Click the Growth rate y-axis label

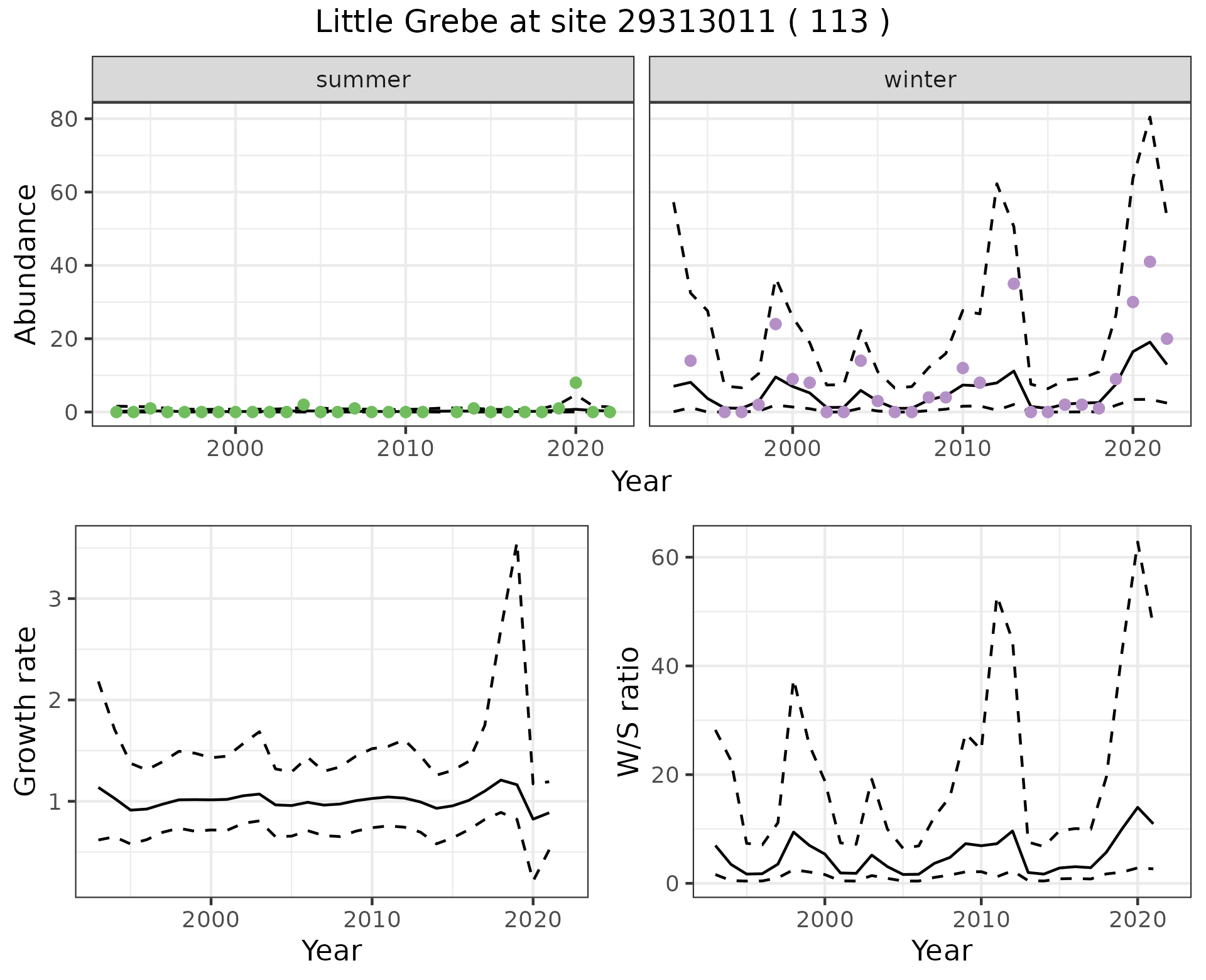26,711
